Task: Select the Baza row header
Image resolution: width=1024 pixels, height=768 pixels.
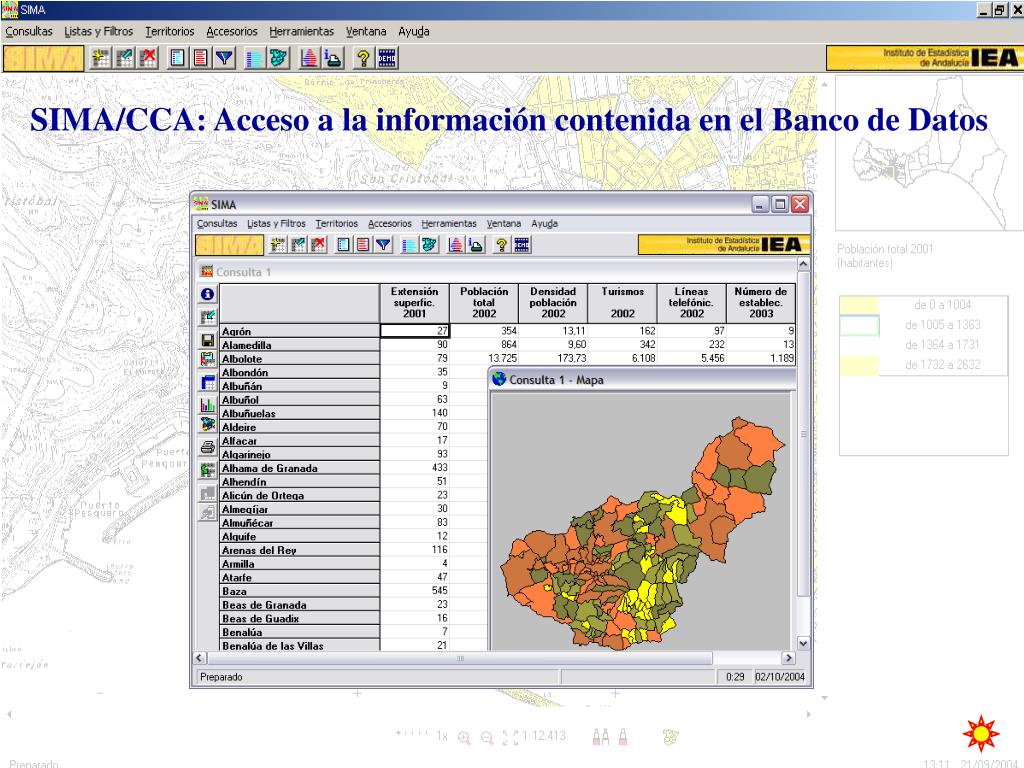Action: point(300,591)
